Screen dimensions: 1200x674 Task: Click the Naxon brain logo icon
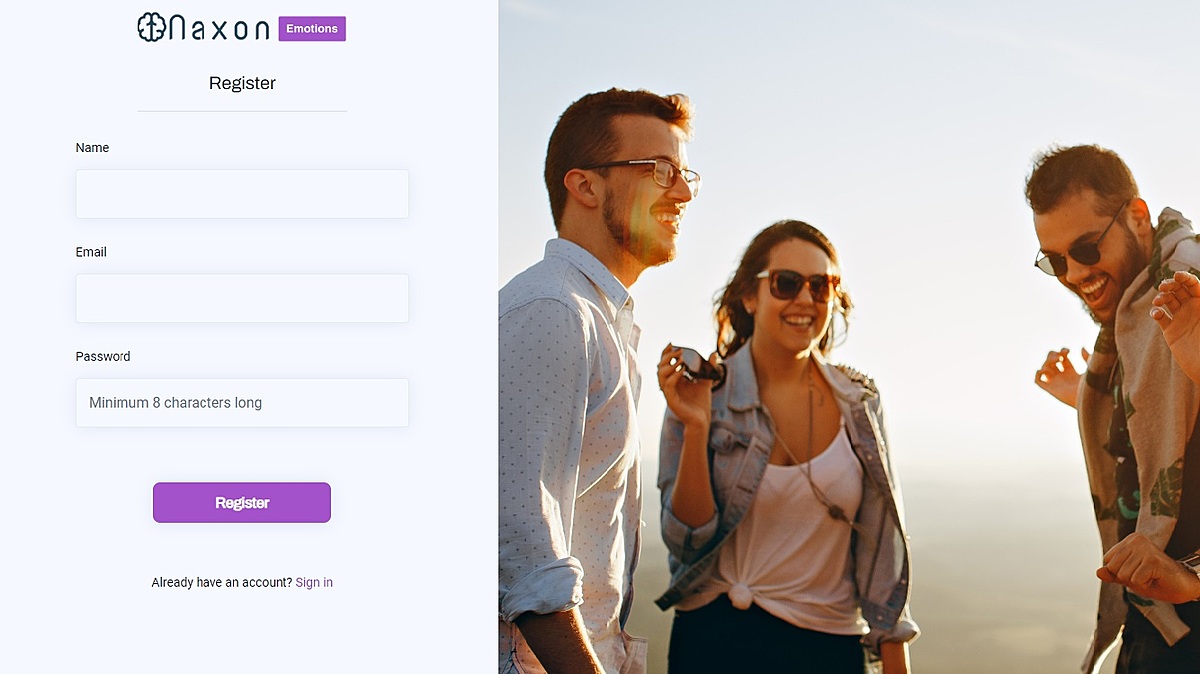pos(152,28)
